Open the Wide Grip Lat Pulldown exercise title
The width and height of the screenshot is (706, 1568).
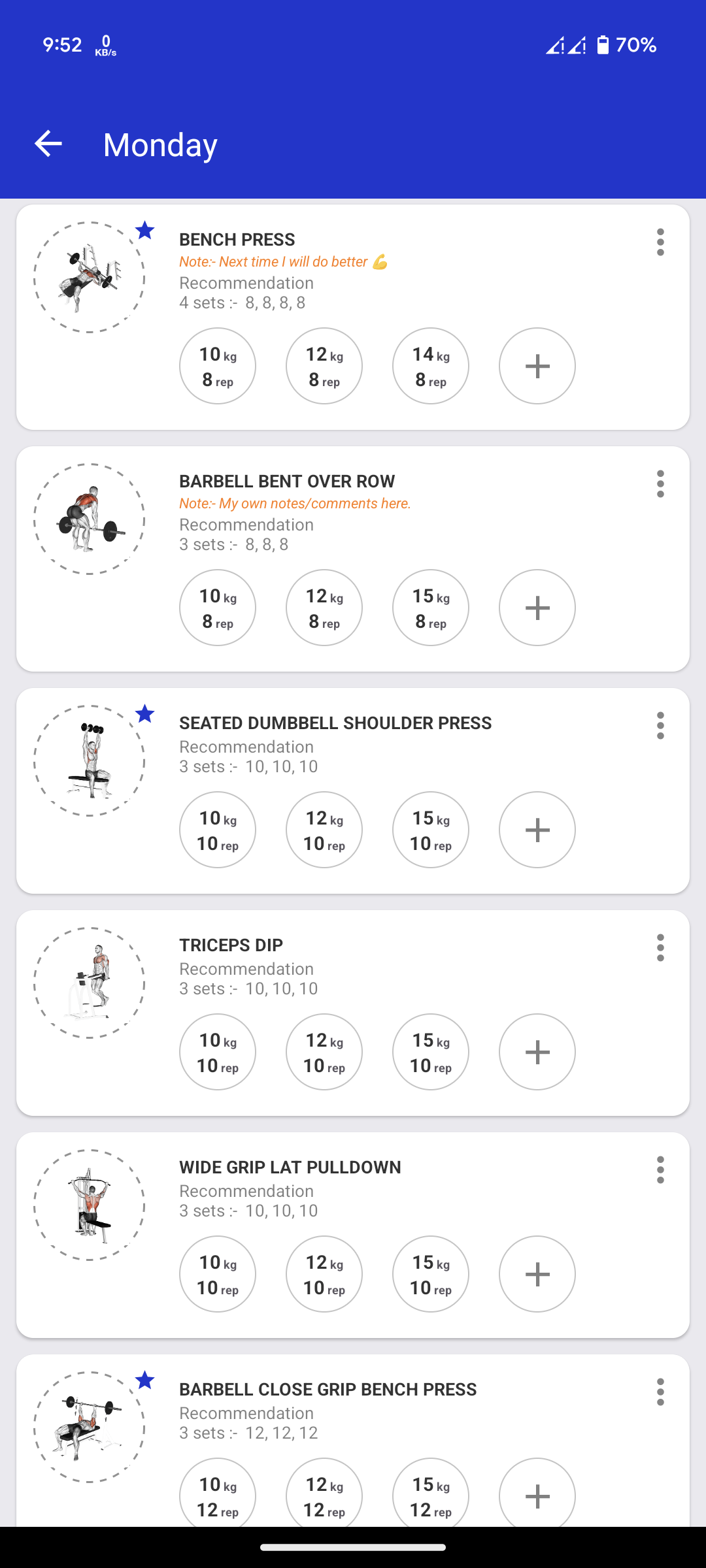coord(290,1168)
